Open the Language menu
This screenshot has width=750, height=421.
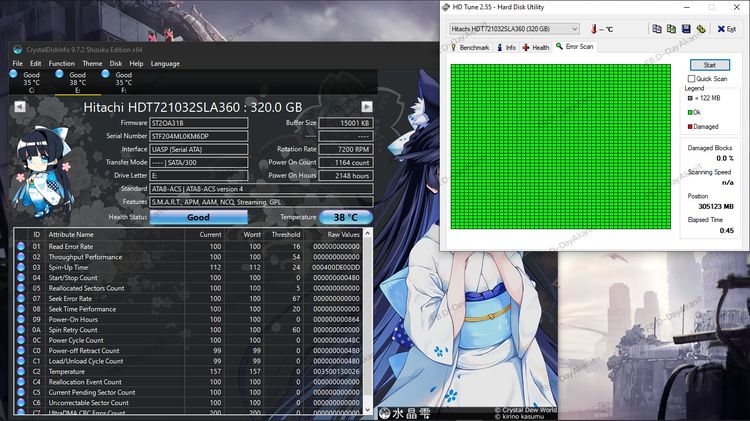tap(165, 63)
